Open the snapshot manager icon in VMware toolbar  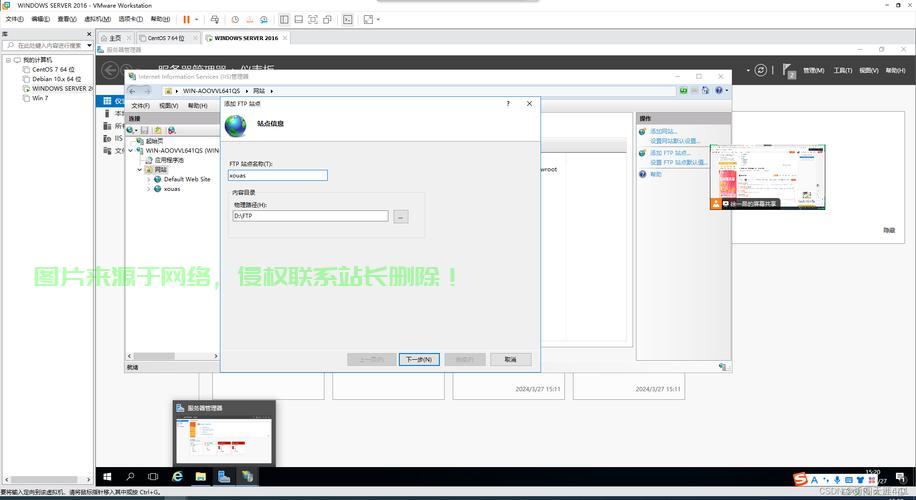(263, 19)
